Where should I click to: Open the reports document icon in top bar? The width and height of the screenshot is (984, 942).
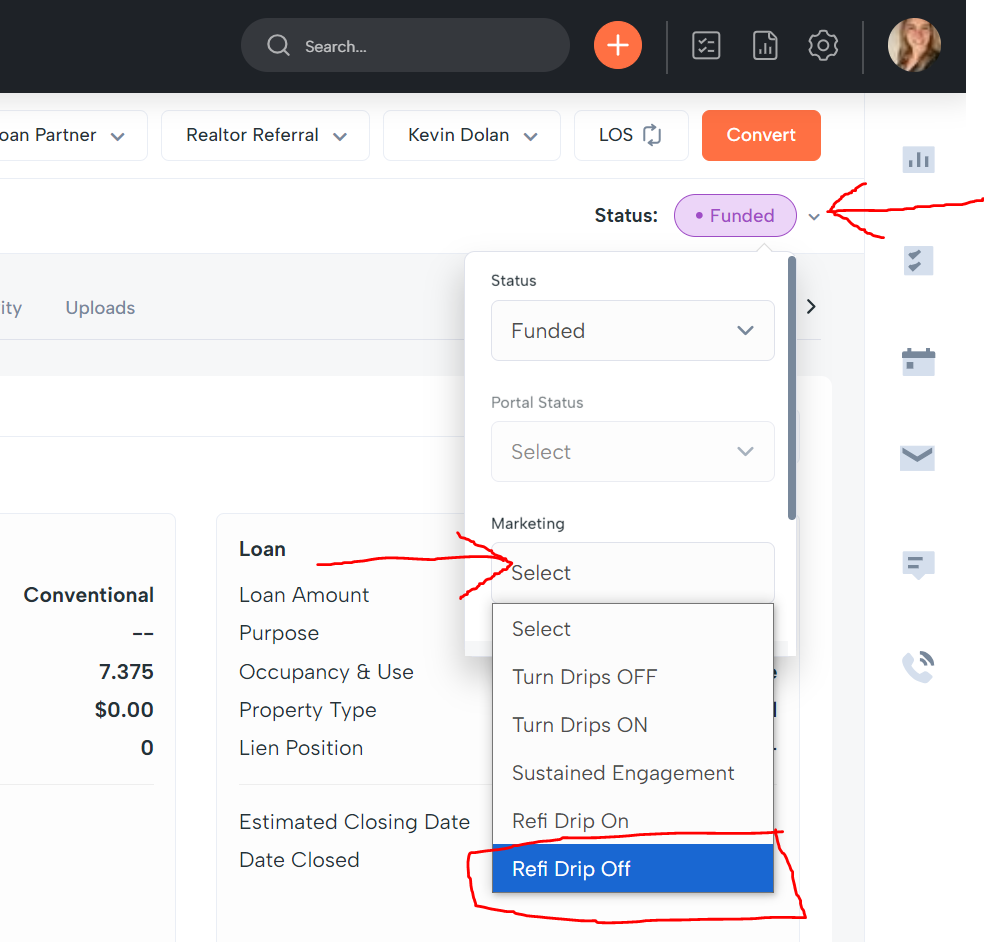(x=765, y=46)
